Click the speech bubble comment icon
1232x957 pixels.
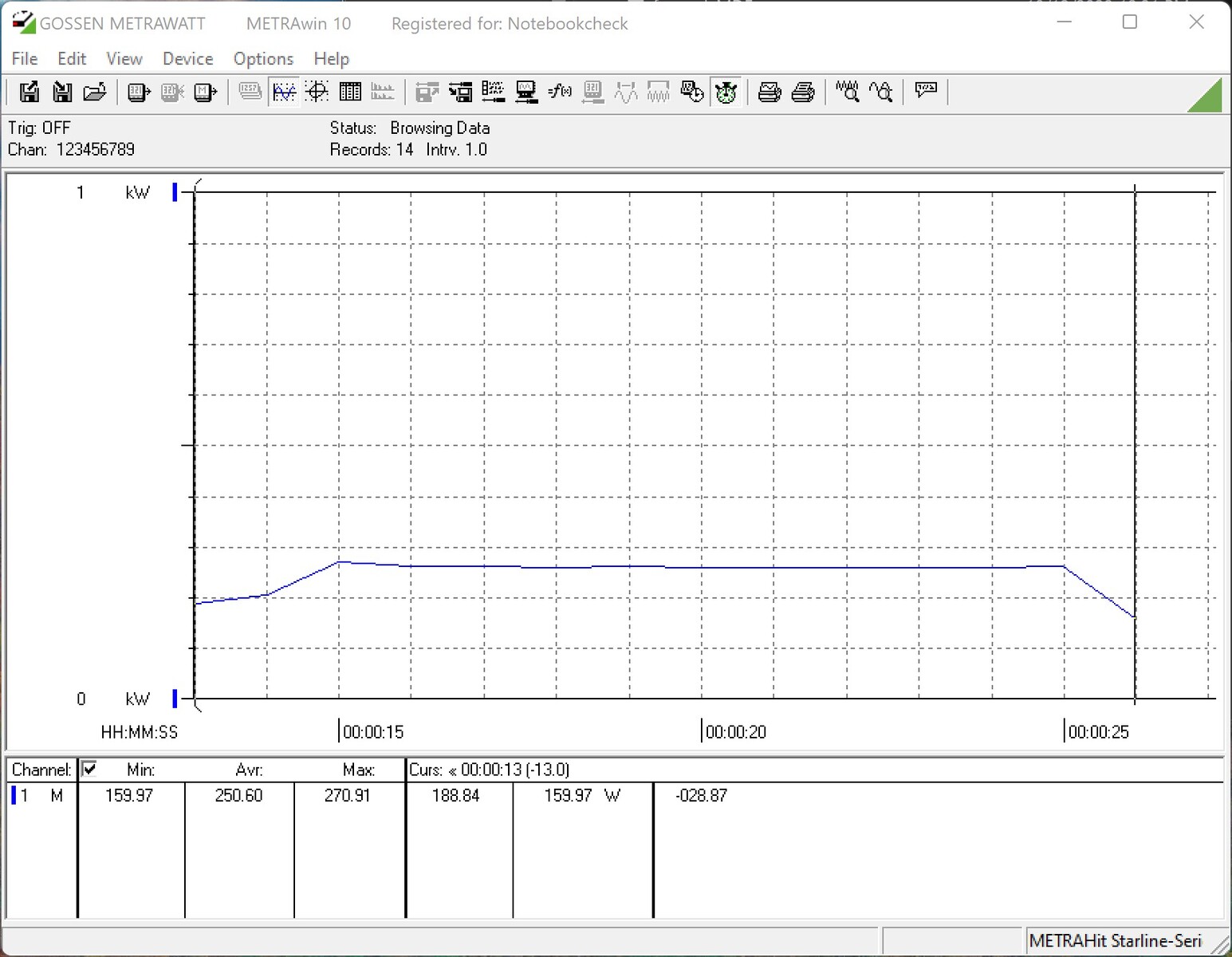point(926,91)
